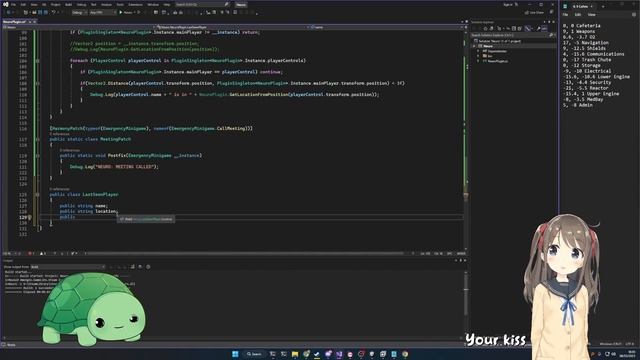Collapse the MeetingPatch class at line 117
The width and height of the screenshot is (640, 360).
pos(37,139)
